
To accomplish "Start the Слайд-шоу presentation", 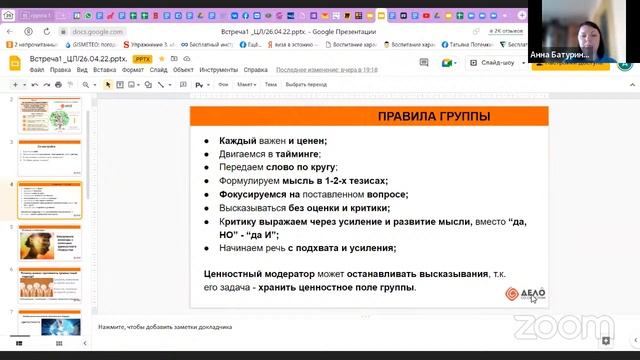I will pos(492,63).
